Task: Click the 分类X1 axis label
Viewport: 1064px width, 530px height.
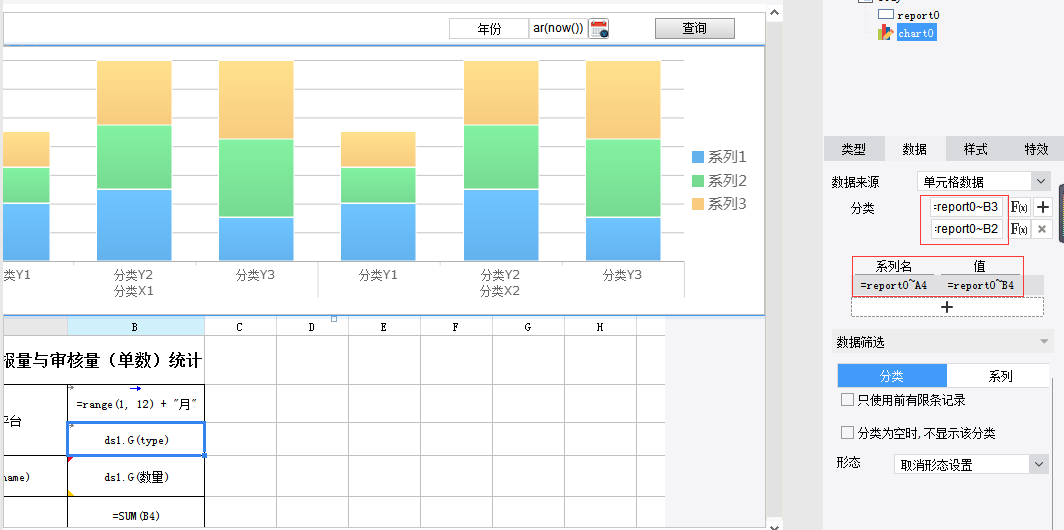Action: coord(134,291)
